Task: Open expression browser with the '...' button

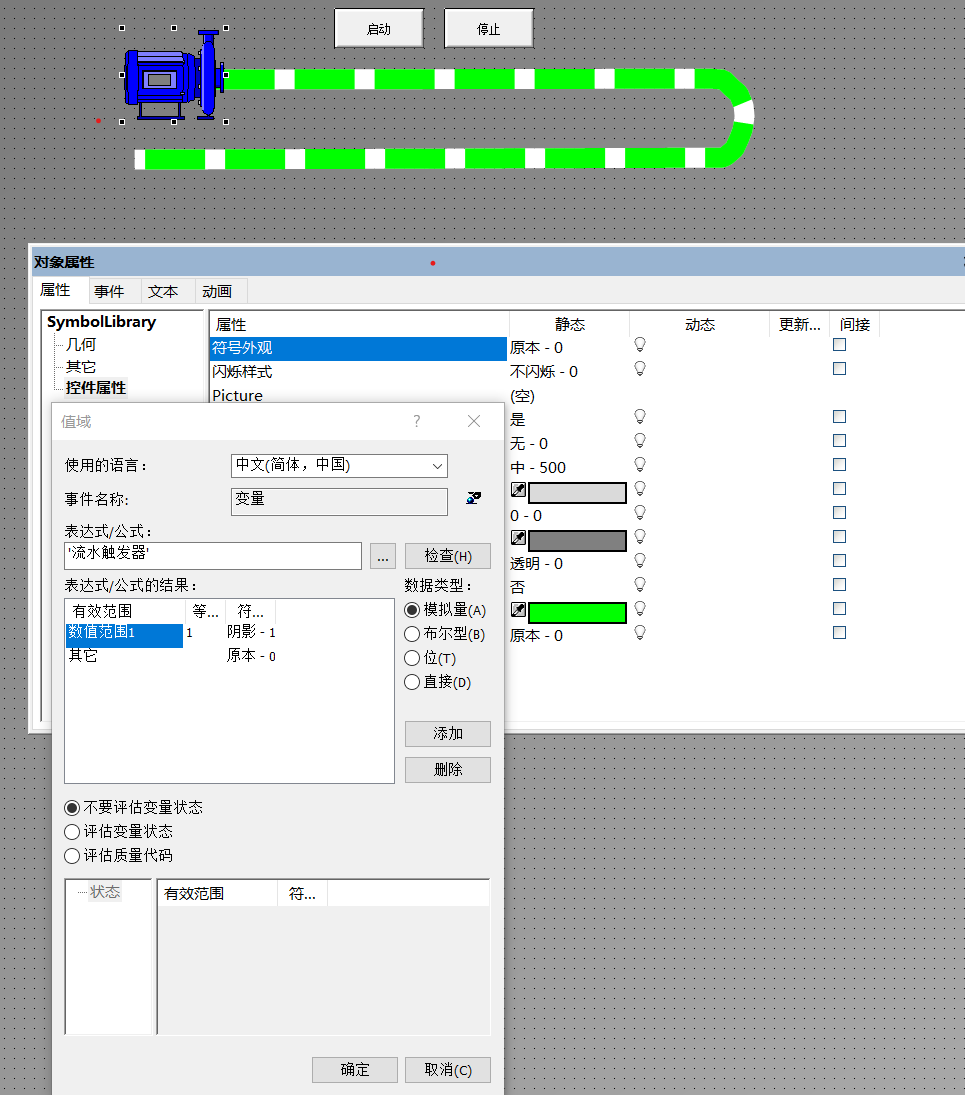Action: (x=383, y=556)
